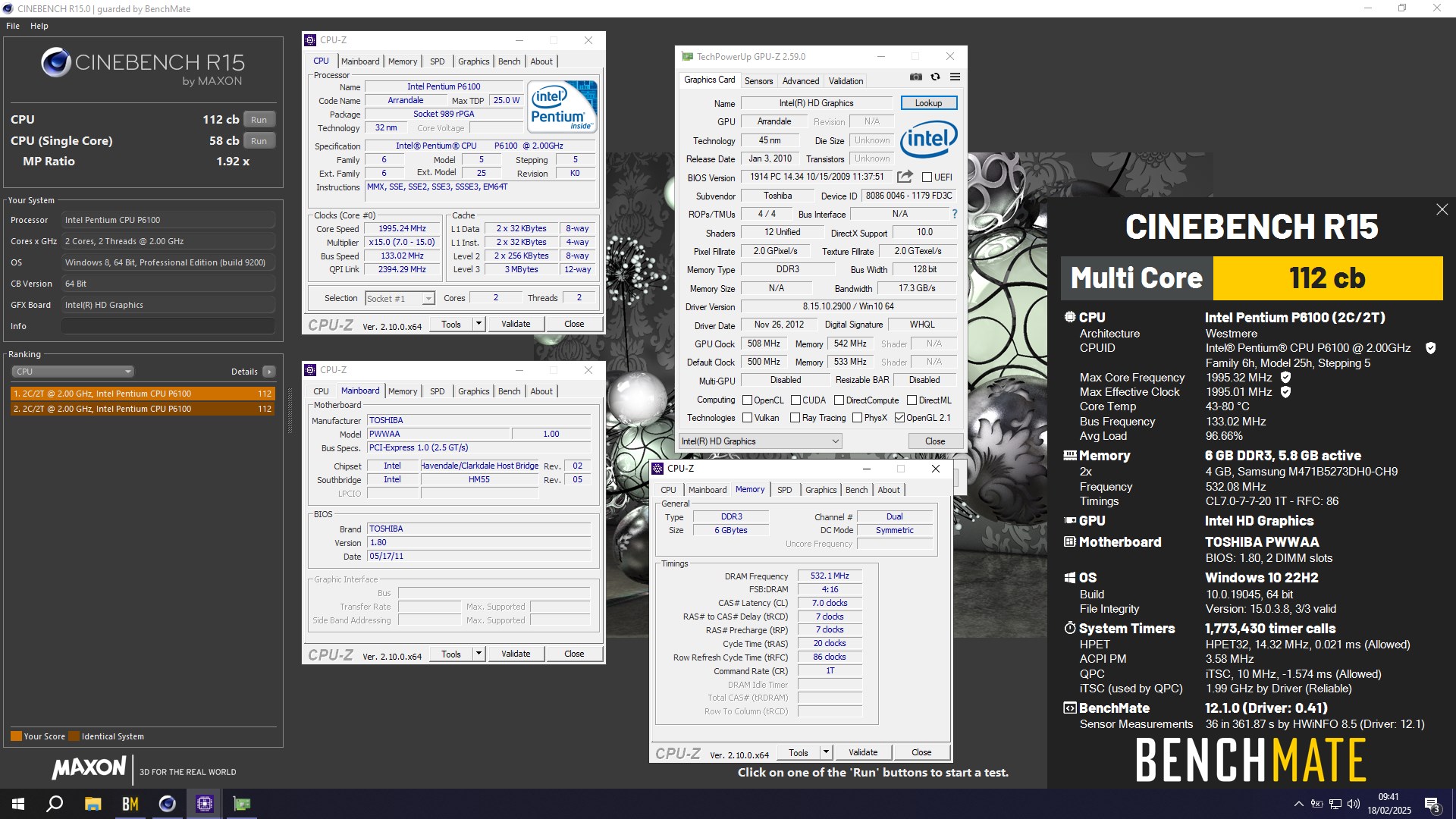Open the Windows Start menu
The image size is (1456, 819).
(x=18, y=804)
